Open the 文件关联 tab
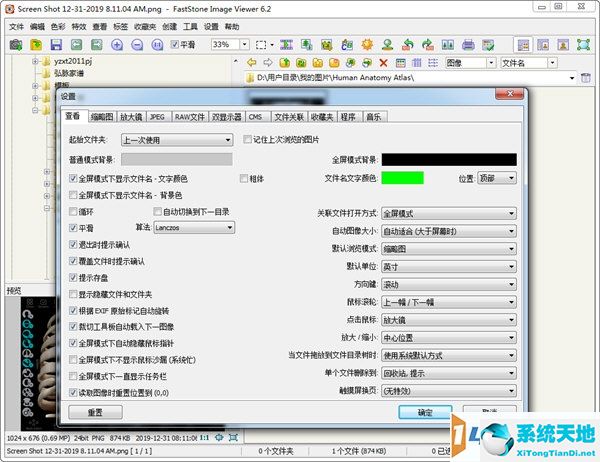600x462 pixels. pyautogui.click(x=289, y=117)
